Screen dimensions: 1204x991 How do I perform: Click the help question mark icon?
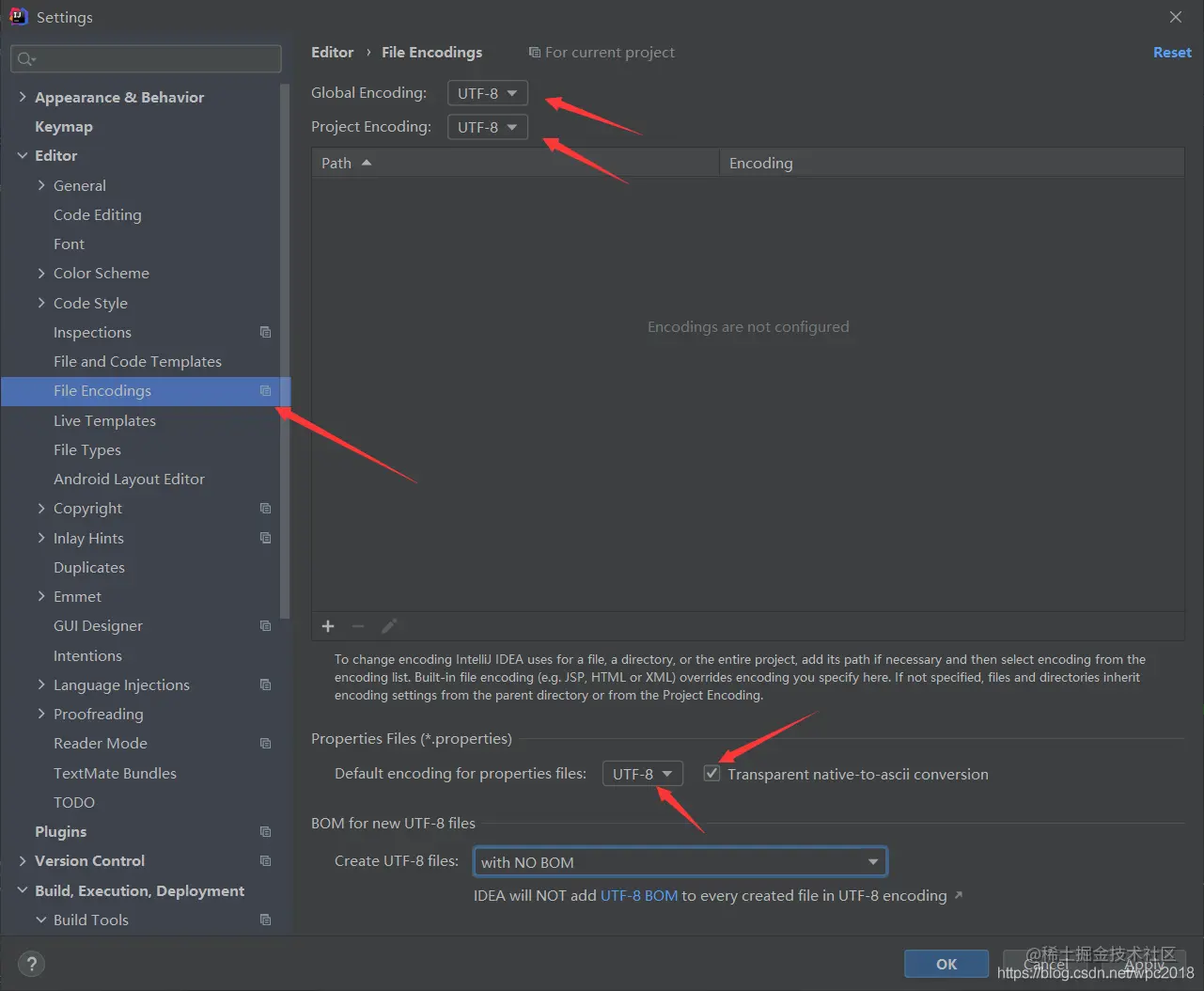(x=31, y=964)
